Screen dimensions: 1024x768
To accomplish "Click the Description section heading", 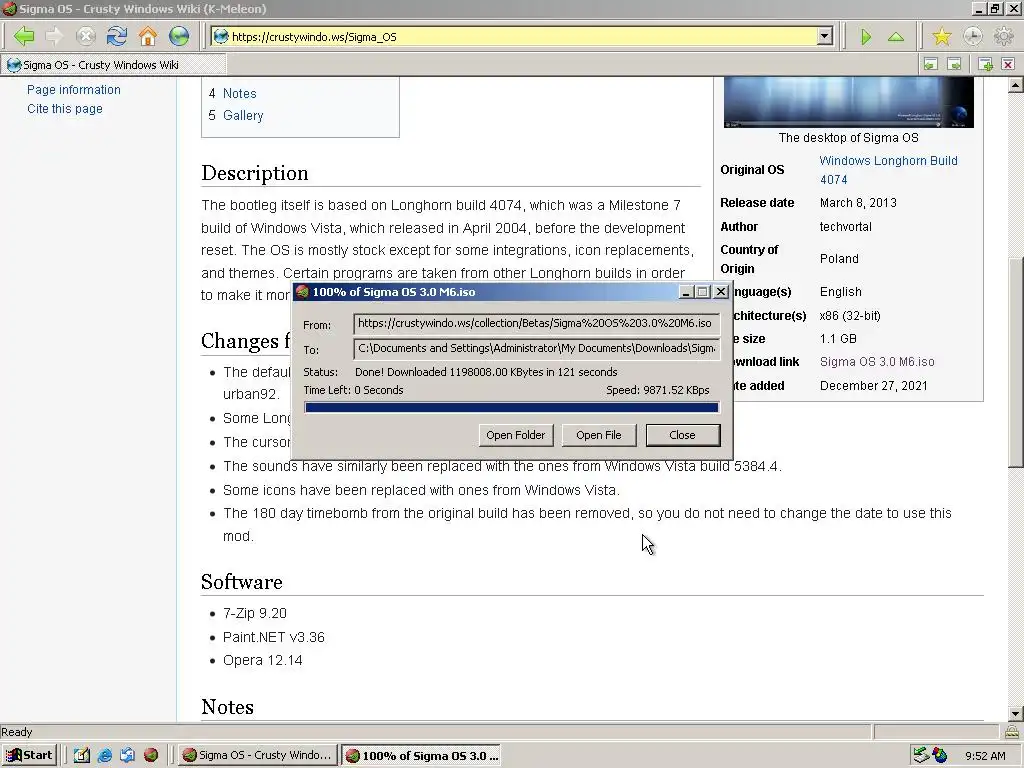I will pyautogui.click(x=255, y=173).
